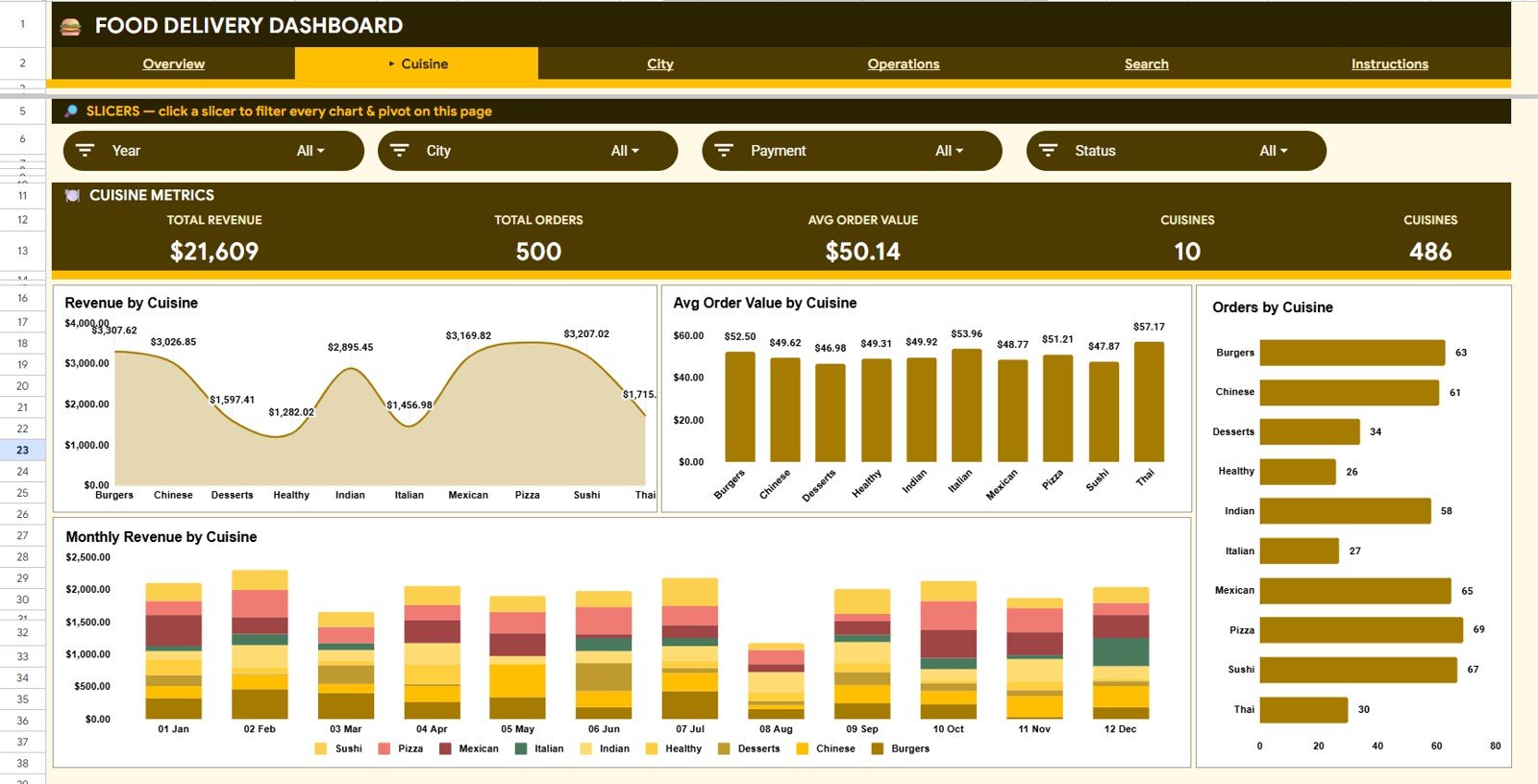Click the Indian legend swatch
The height and width of the screenshot is (784, 1538).
(586, 748)
